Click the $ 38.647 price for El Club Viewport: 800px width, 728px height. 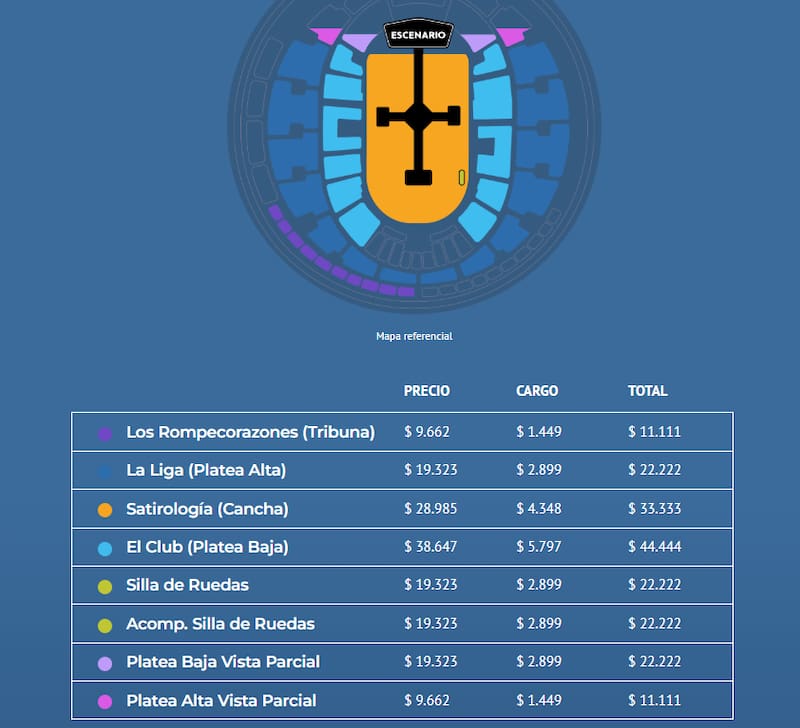click(431, 547)
